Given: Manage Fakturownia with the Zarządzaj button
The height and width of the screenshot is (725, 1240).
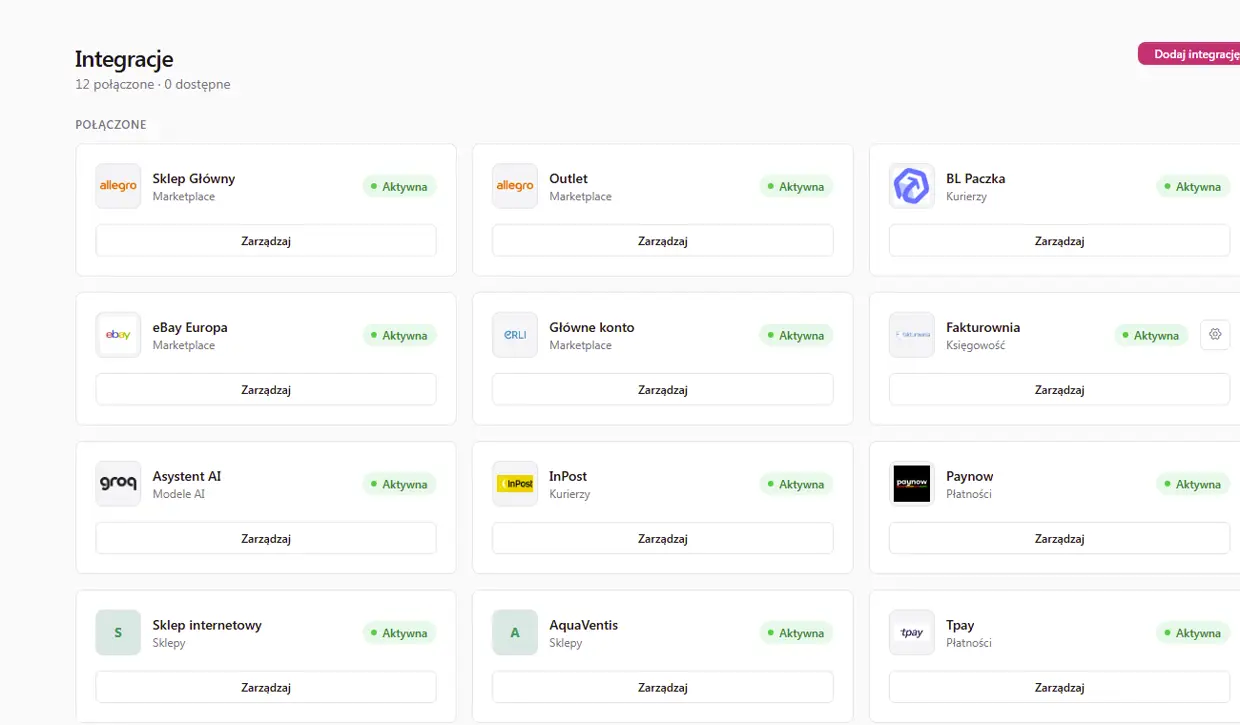Looking at the screenshot, I should (x=1060, y=390).
